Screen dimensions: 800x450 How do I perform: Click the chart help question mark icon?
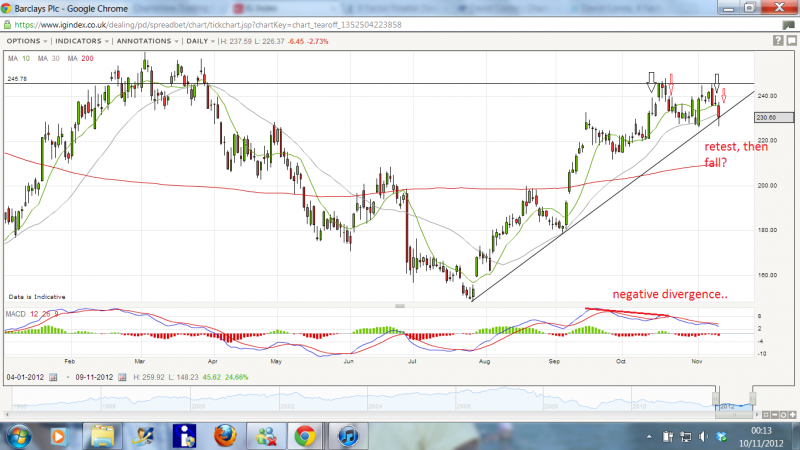pos(777,41)
